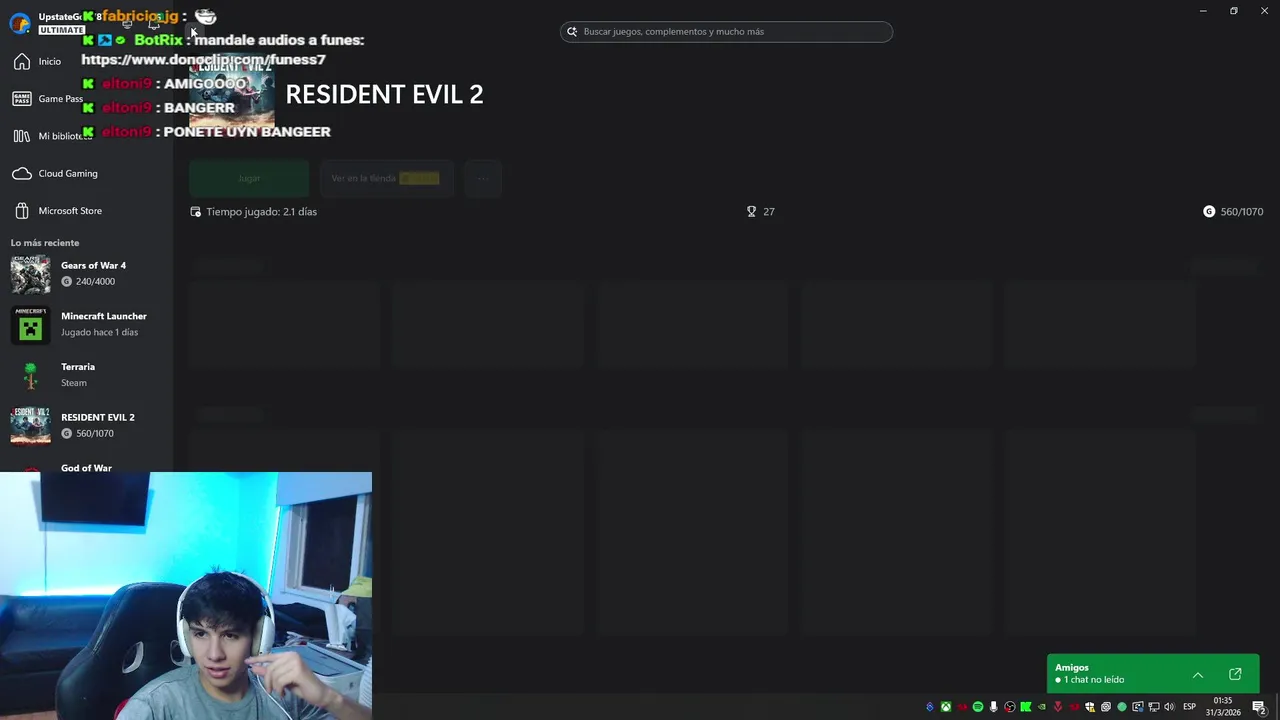Open the notification center icon
1280x720 pixels.
point(1259,708)
